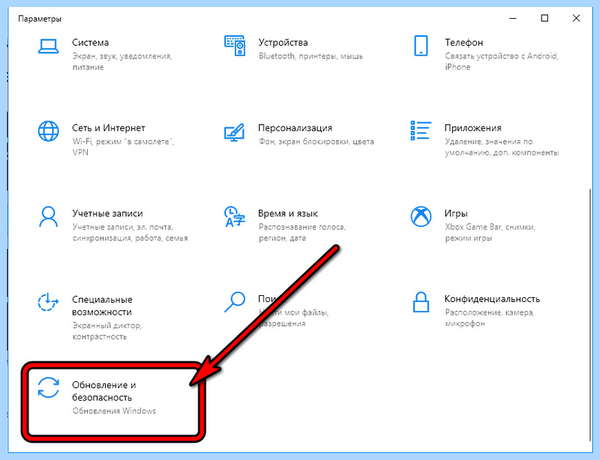Click text 'Фон, экран блокировки, цвета'
600x460 pixels.
tap(316, 141)
